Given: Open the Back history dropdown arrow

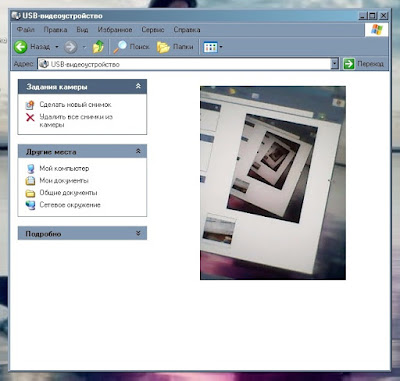Looking at the screenshot, I should point(57,47).
